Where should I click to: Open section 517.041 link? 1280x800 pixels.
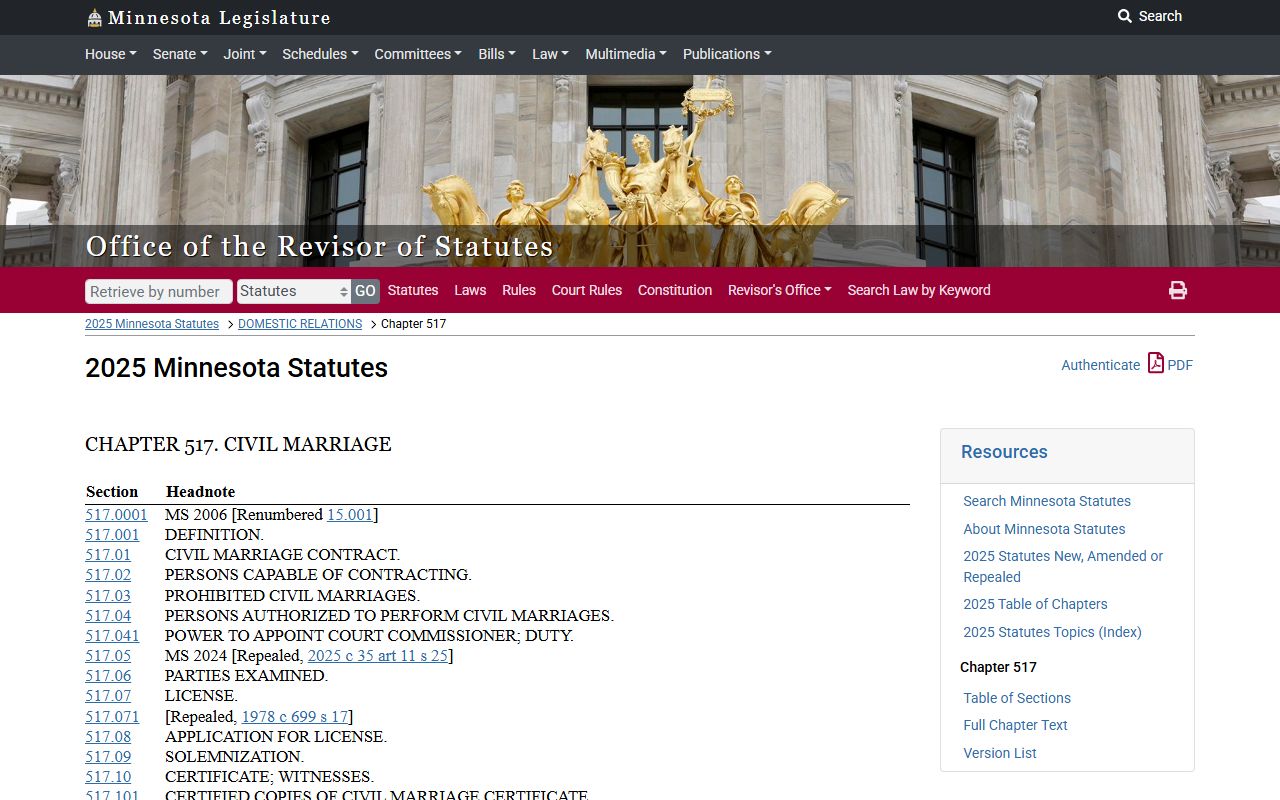[112, 636]
